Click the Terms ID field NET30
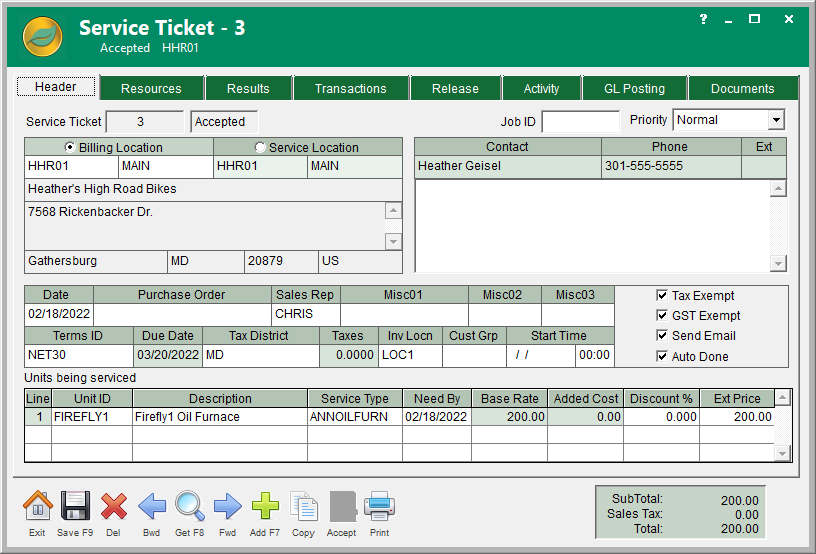Viewport: 816px width, 554px height. tap(79, 355)
